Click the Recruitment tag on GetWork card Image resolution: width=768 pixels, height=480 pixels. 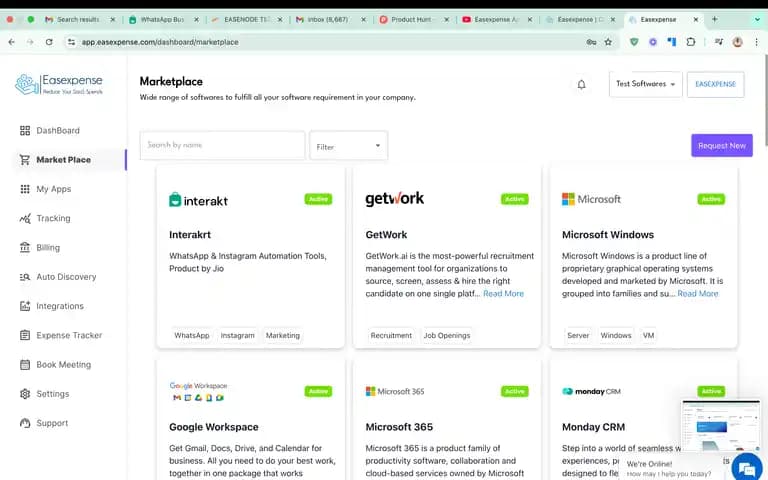pyautogui.click(x=391, y=336)
